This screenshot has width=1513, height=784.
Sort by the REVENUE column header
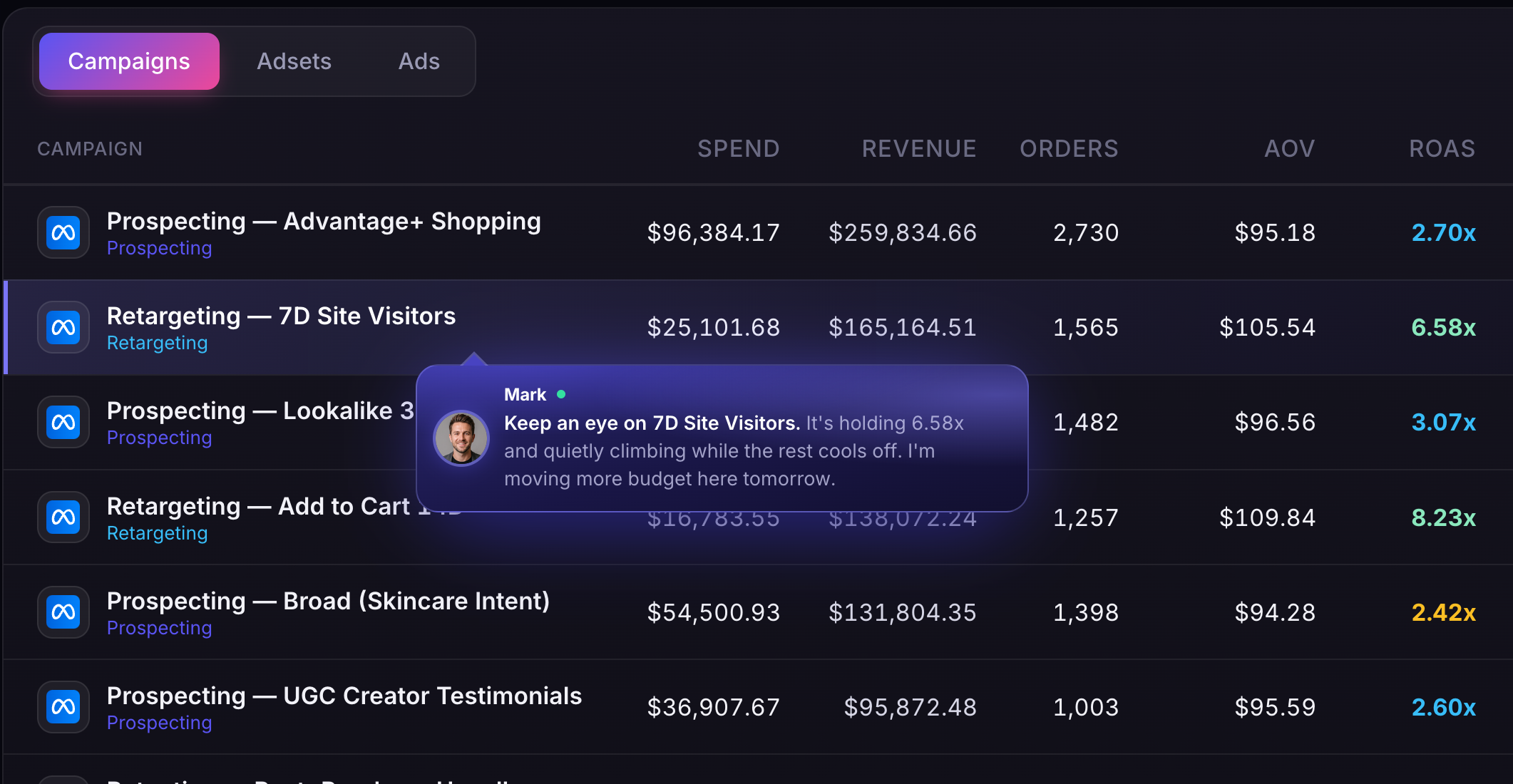(919, 148)
